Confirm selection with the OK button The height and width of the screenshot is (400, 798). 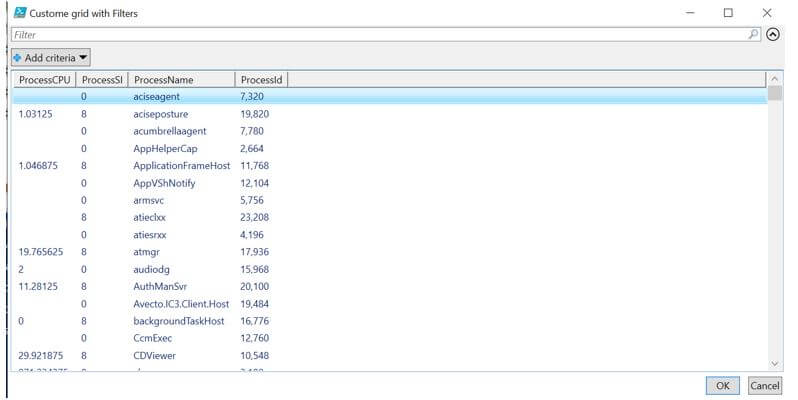pyautogui.click(x=723, y=386)
